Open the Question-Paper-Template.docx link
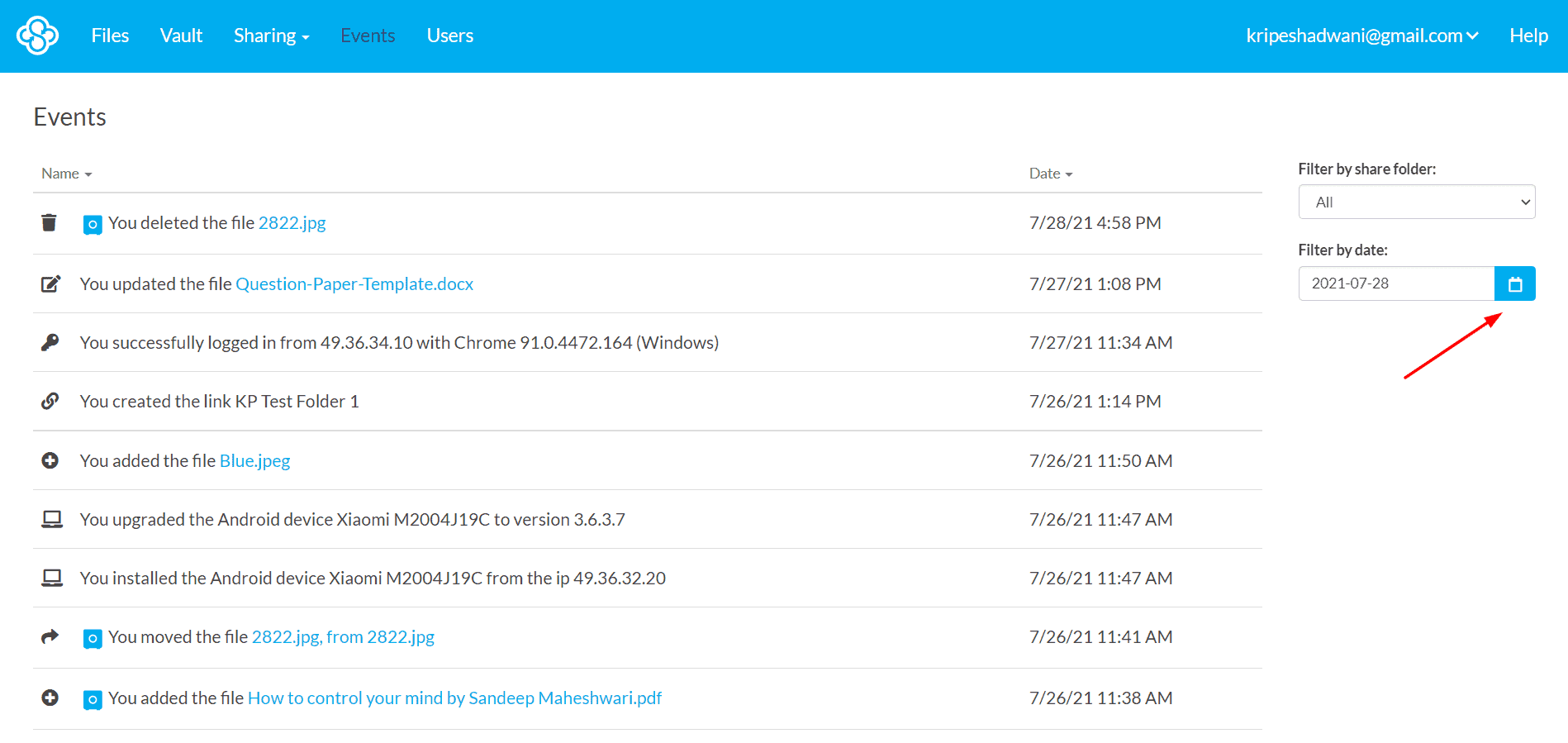This screenshot has height=743, width=1568. point(354,283)
